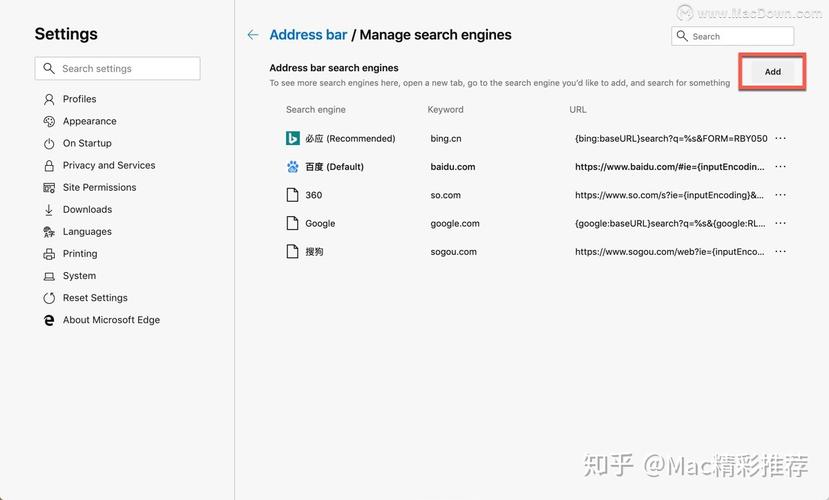Focus the Search settings input field

[x=117, y=69]
